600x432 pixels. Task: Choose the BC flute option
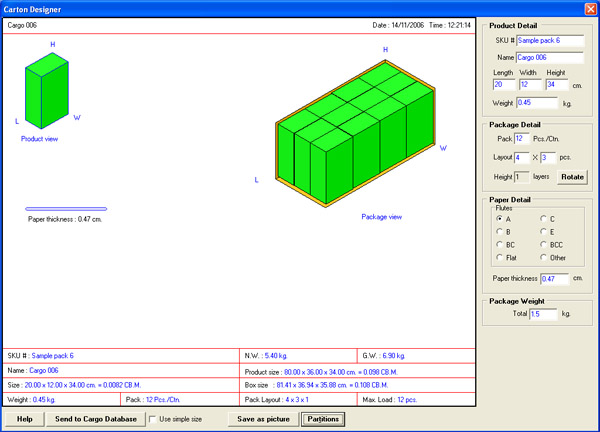[x=499, y=245]
